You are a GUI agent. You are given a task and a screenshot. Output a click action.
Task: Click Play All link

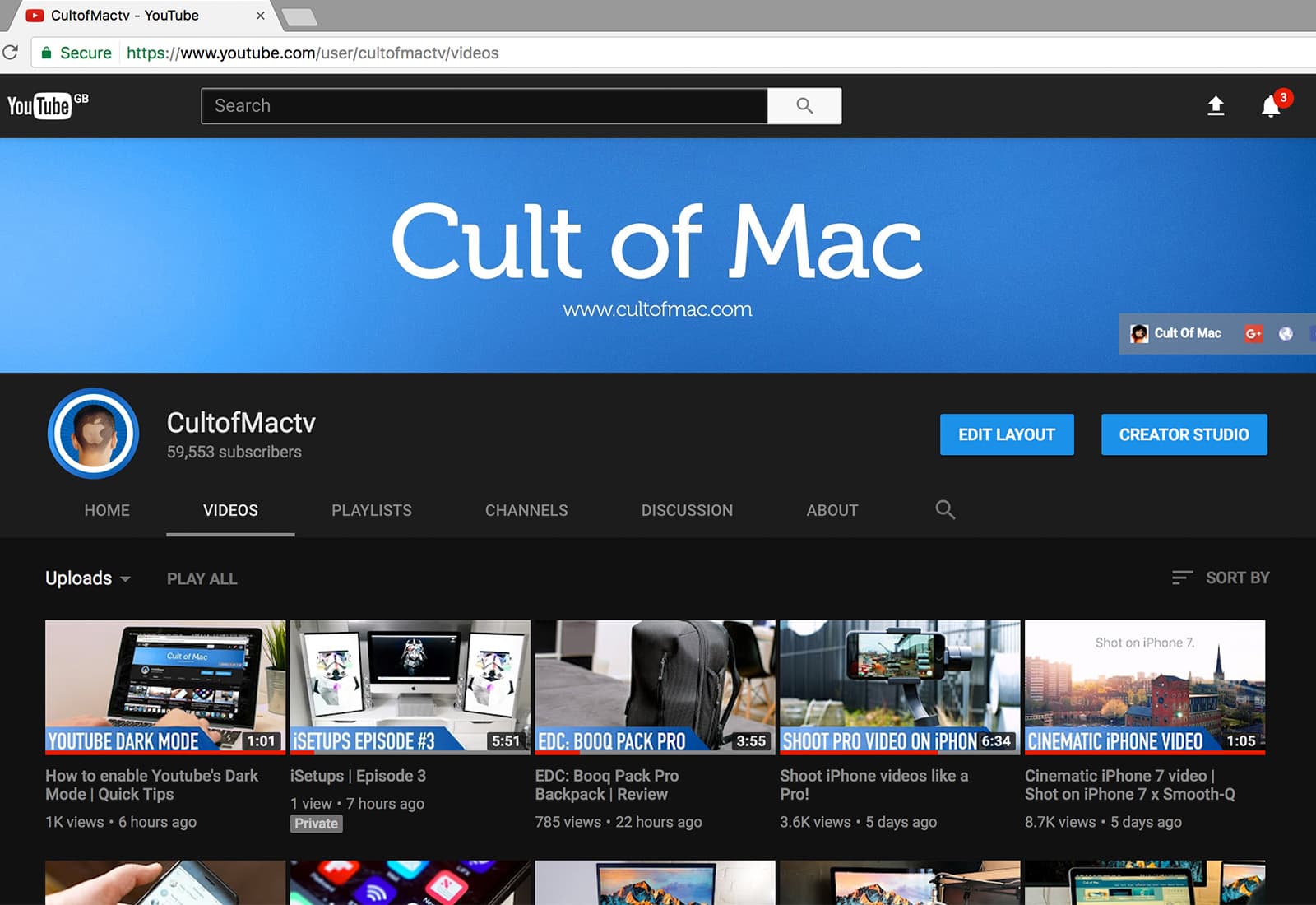click(202, 579)
